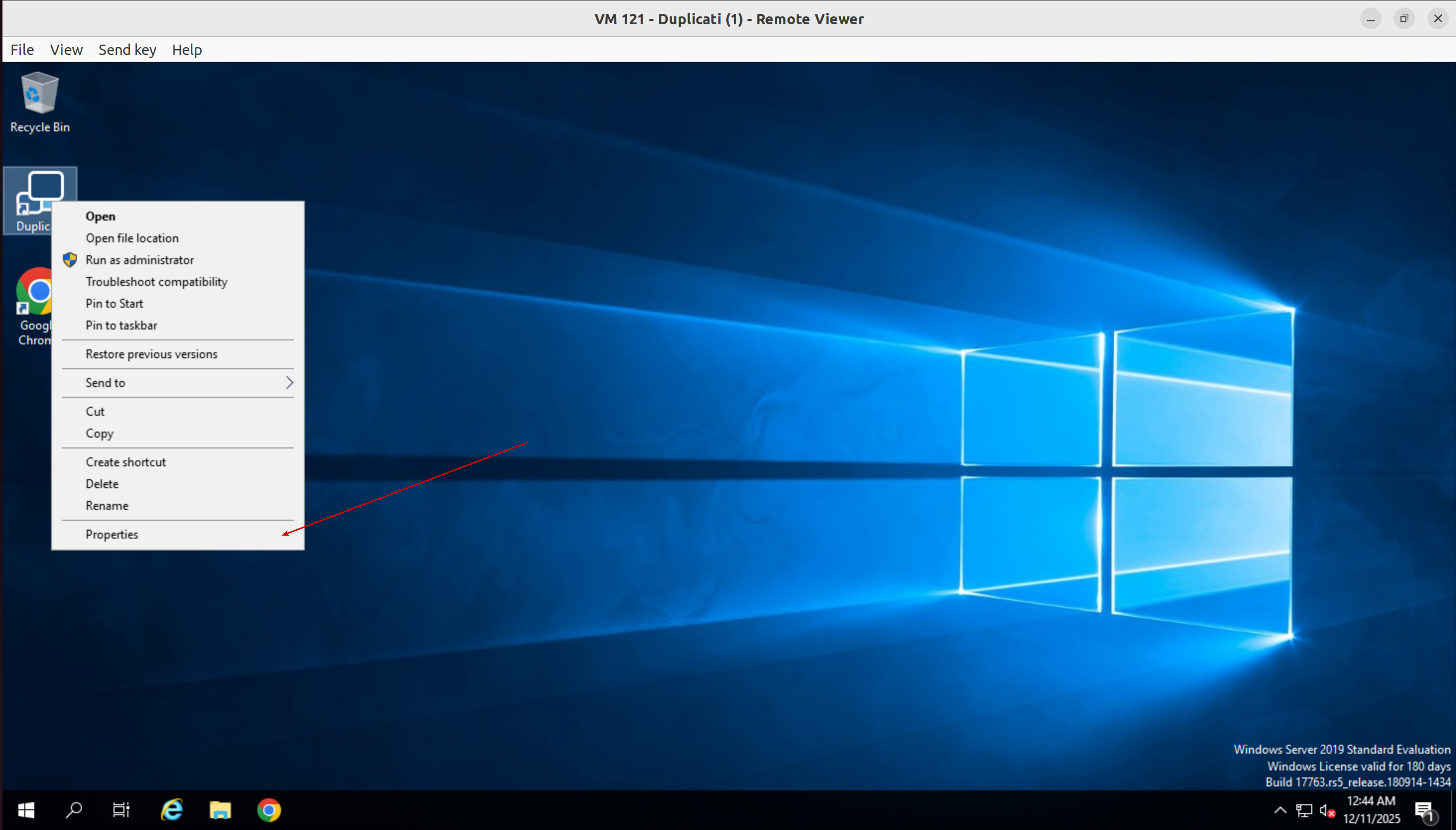Click the taskbar clock and date

point(1371,810)
